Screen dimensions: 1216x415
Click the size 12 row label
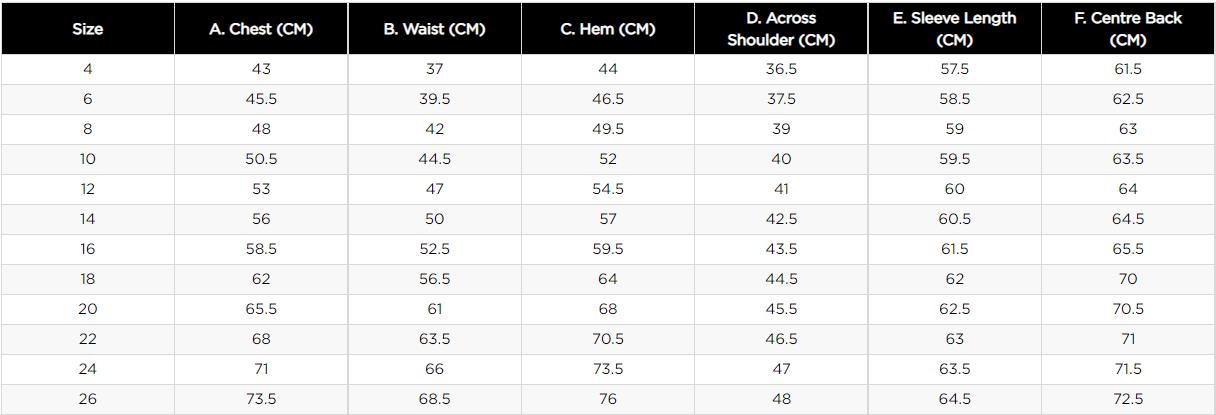tap(87, 189)
